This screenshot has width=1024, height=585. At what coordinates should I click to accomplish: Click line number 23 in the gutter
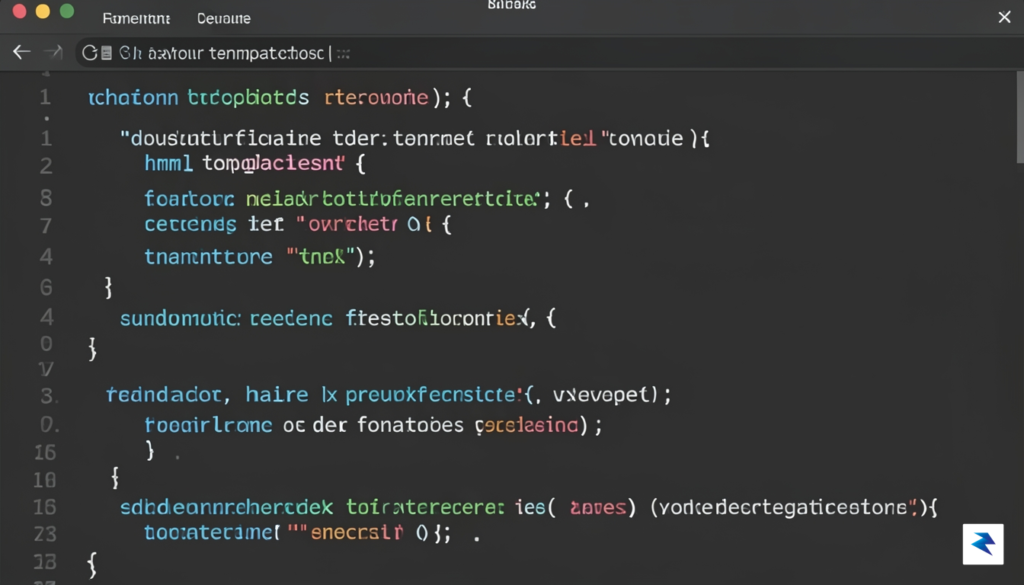pos(45,534)
